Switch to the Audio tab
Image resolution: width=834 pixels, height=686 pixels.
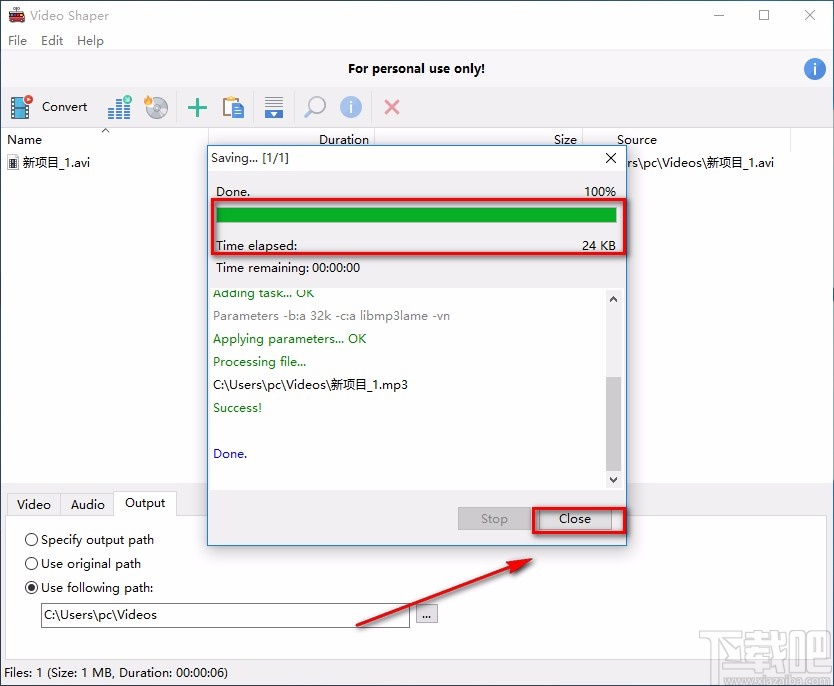87,504
